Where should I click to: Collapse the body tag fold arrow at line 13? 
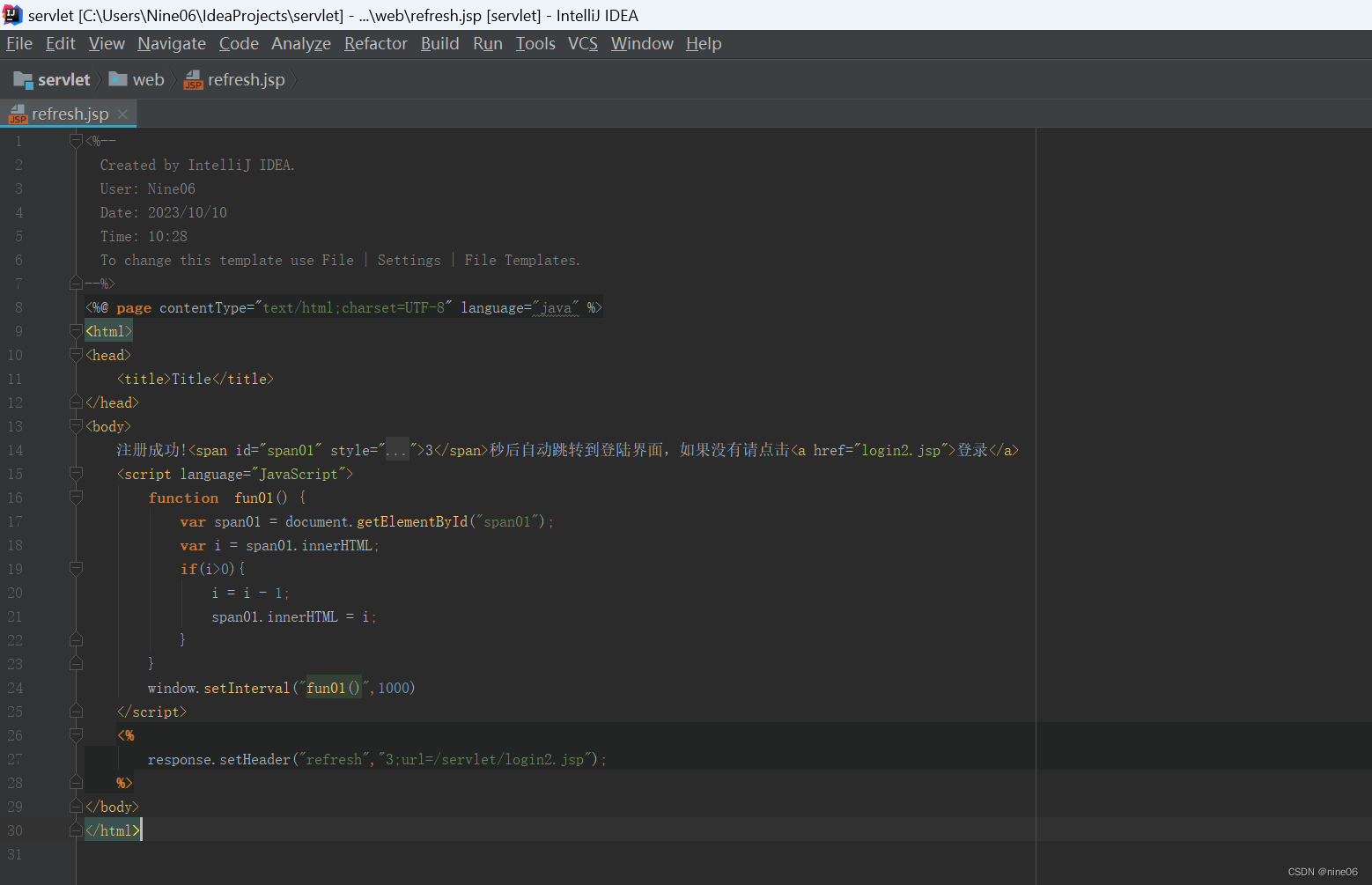point(76,426)
